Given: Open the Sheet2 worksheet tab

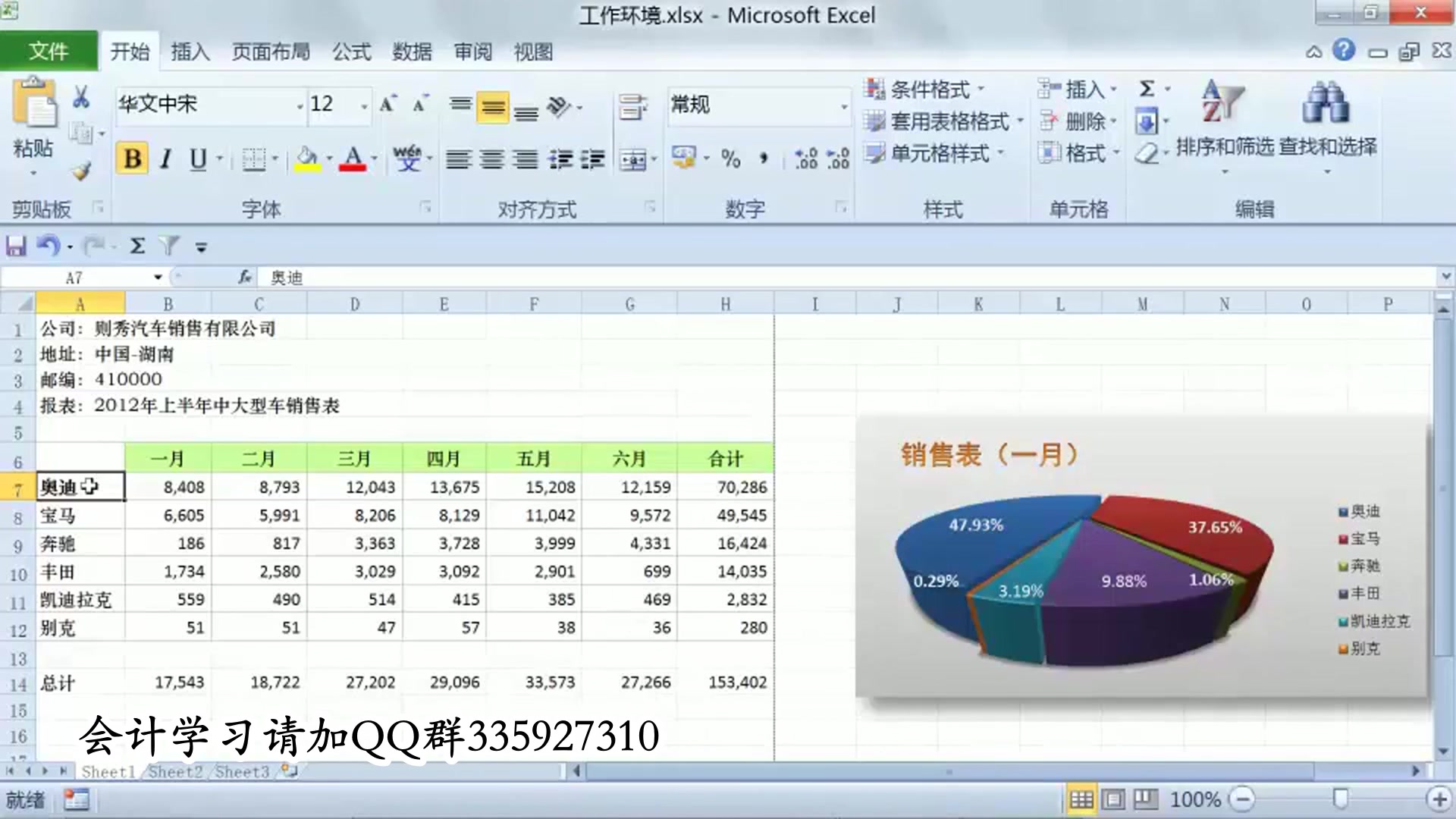Looking at the screenshot, I should click(x=175, y=772).
